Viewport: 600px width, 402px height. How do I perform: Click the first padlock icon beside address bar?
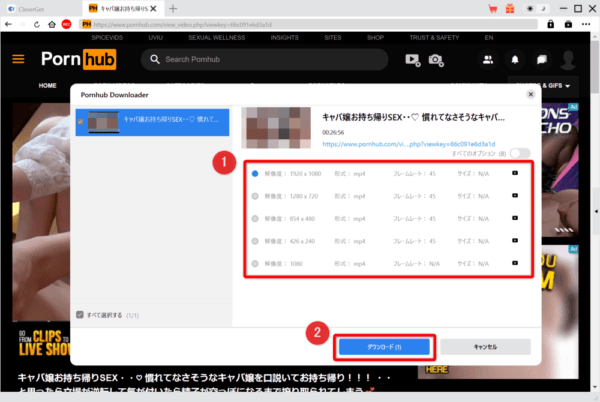(550, 24)
